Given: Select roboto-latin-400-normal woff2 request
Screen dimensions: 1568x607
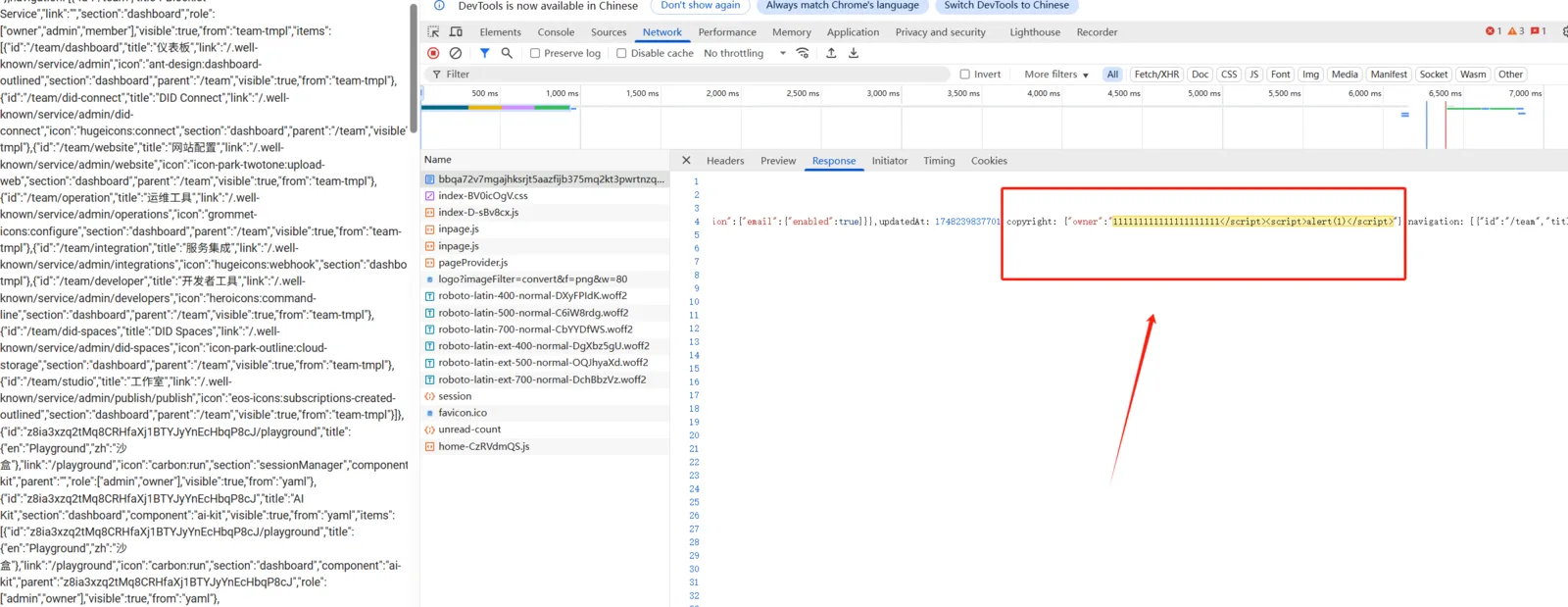Looking at the screenshot, I should 545,296.
